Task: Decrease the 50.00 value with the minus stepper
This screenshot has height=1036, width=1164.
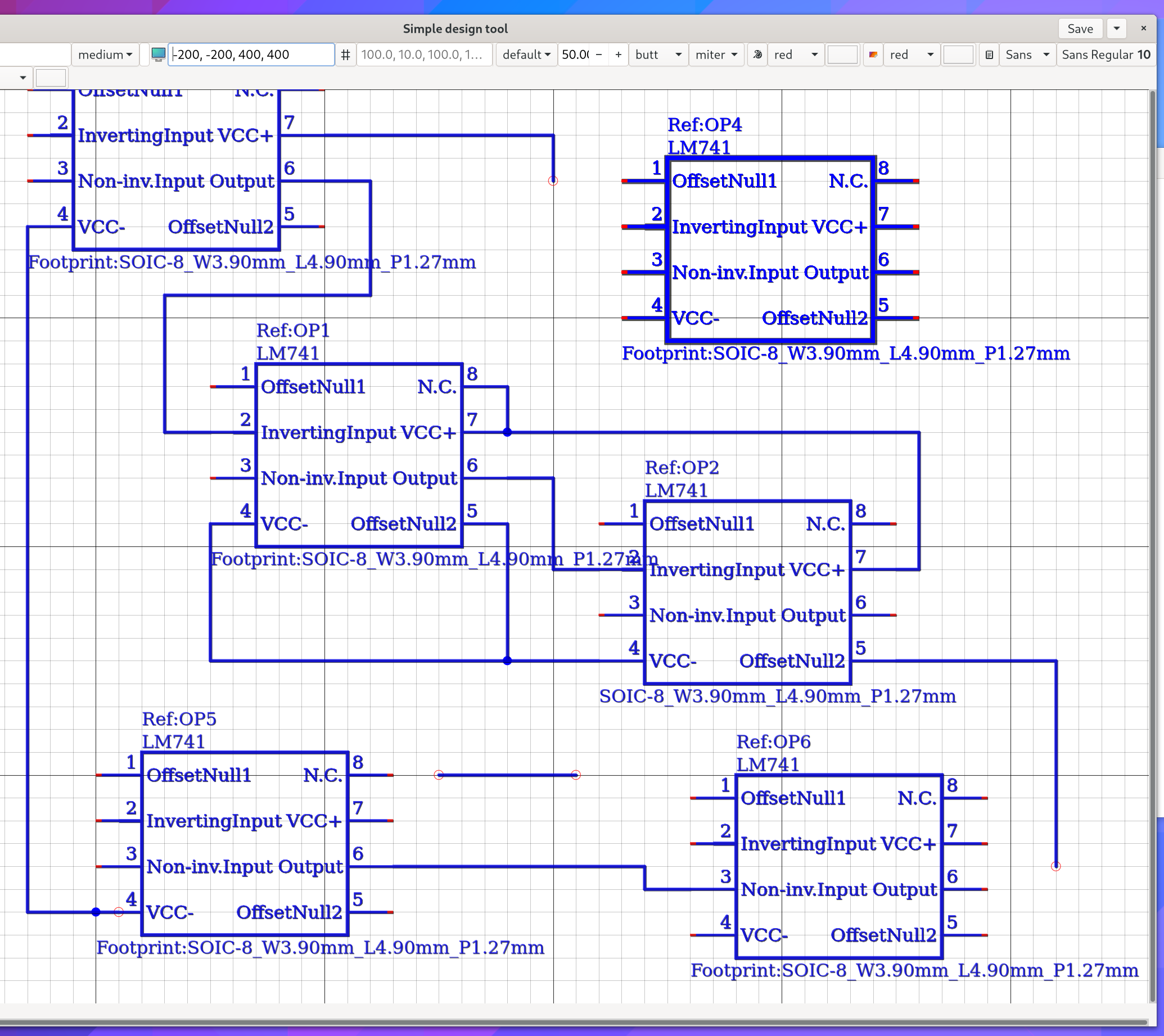Action: [598, 54]
